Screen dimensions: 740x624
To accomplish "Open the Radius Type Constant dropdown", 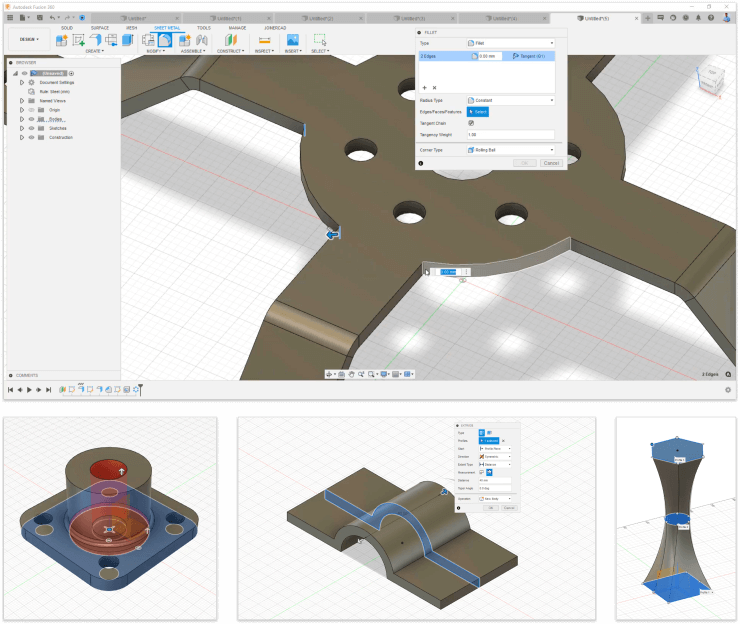I will [510, 100].
